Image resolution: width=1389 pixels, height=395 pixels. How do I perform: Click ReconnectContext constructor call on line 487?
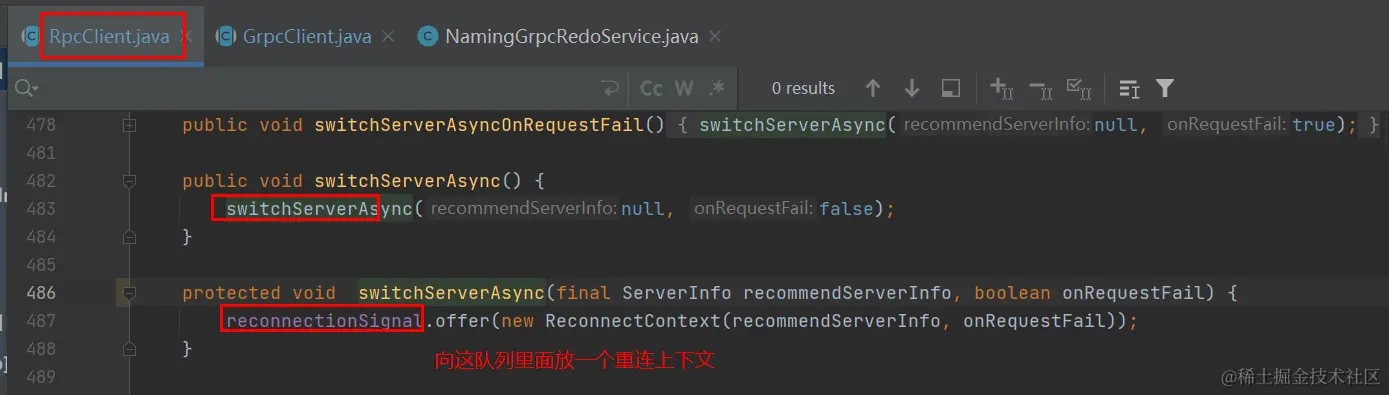tap(632, 321)
